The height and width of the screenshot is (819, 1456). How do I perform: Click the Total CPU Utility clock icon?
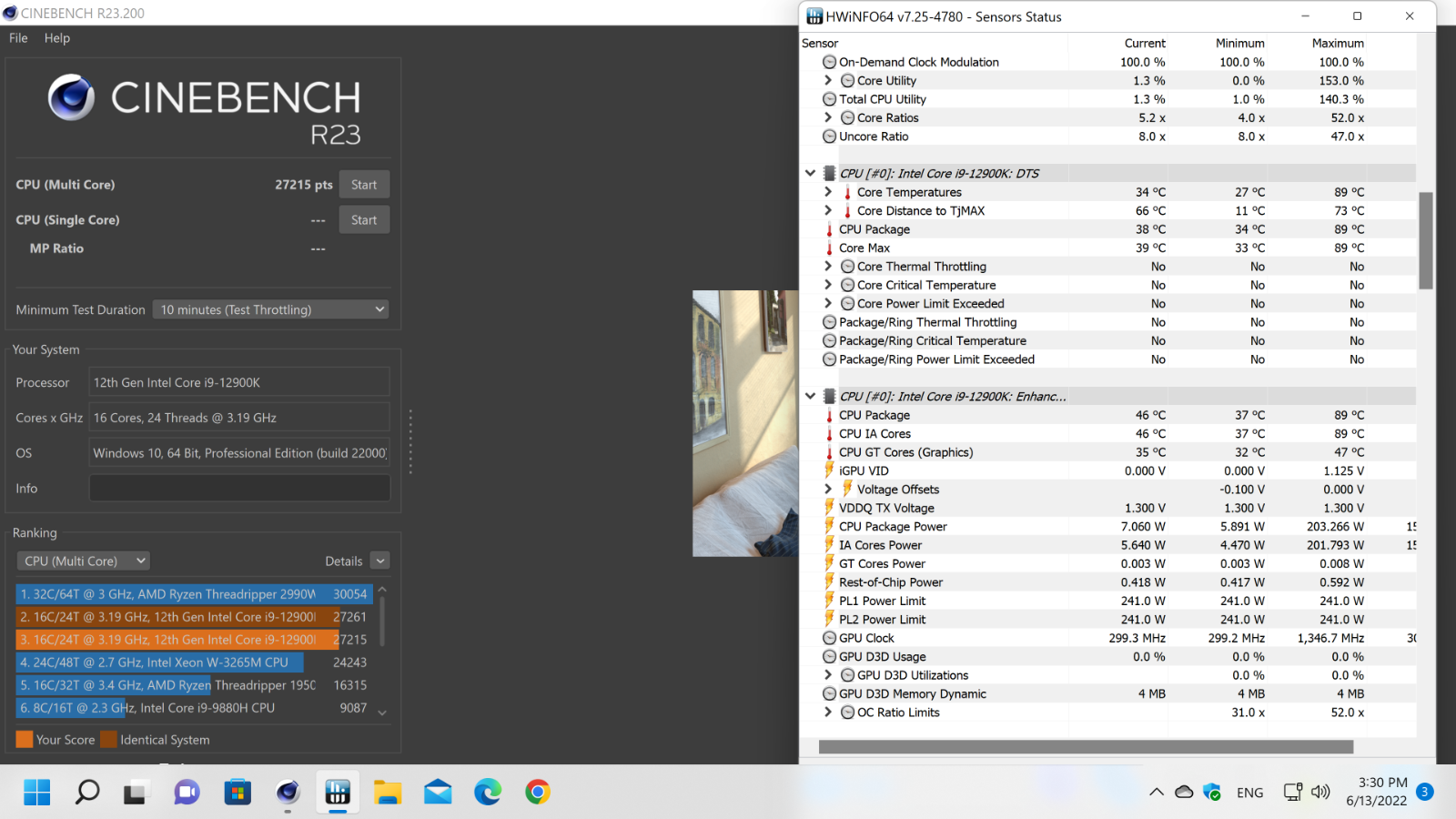pos(829,99)
